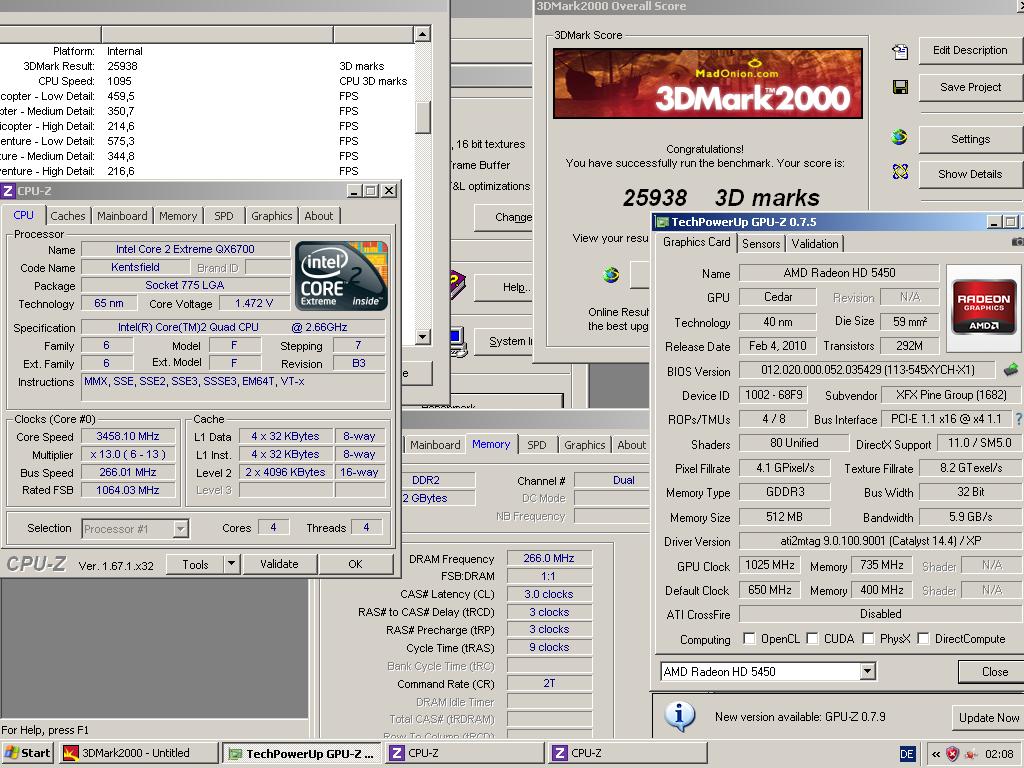Viewport: 1024px width, 768px height.
Task: Click the Driver Version field in GPU-Z
Action: point(881,541)
